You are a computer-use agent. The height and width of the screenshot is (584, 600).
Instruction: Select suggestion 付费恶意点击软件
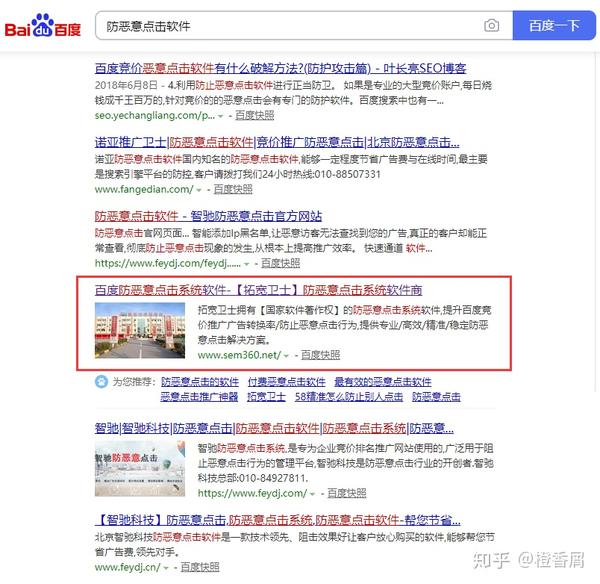[x=287, y=382]
